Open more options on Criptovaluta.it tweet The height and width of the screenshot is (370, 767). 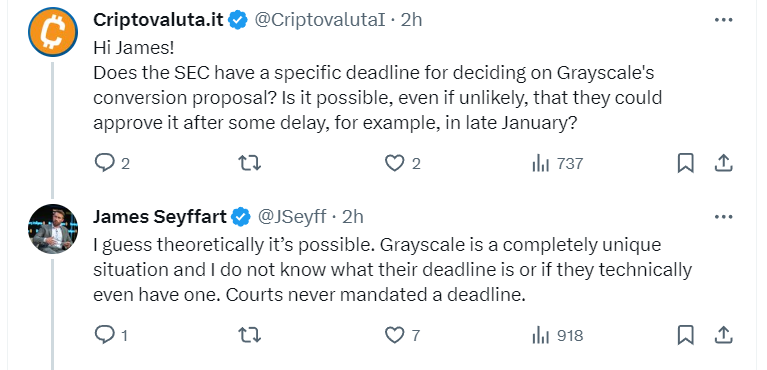(x=723, y=20)
